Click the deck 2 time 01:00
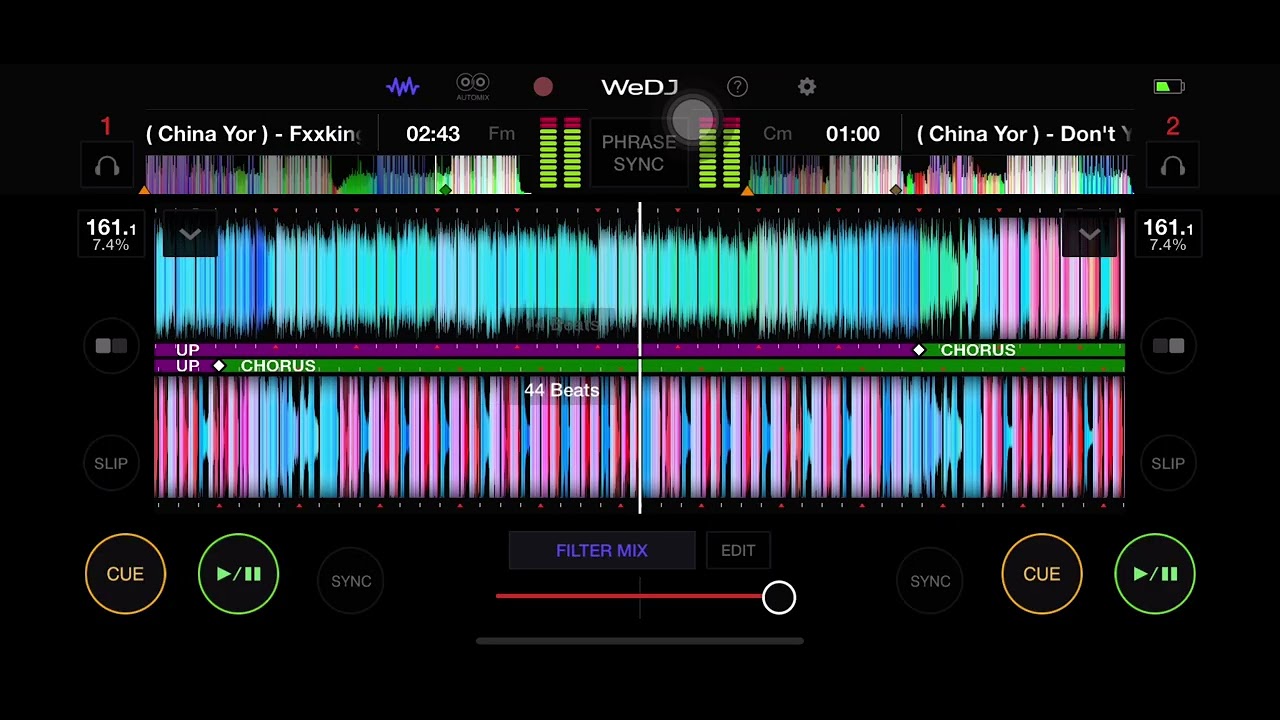This screenshot has width=1280, height=720. click(853, 134)
